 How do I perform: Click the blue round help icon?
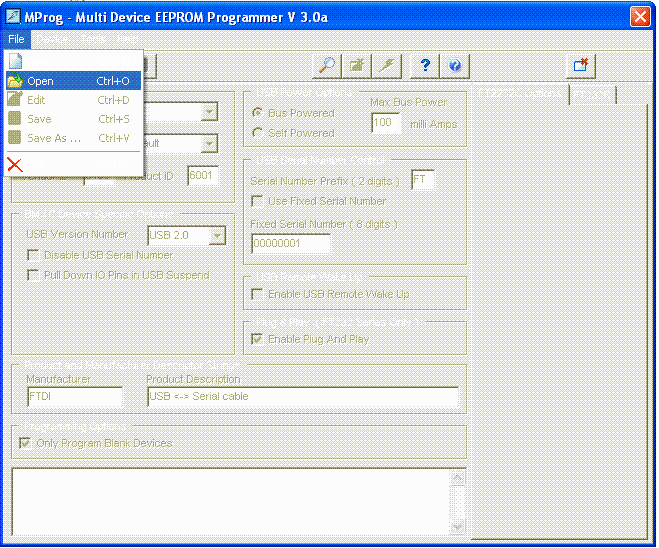[x=455, y=65]
